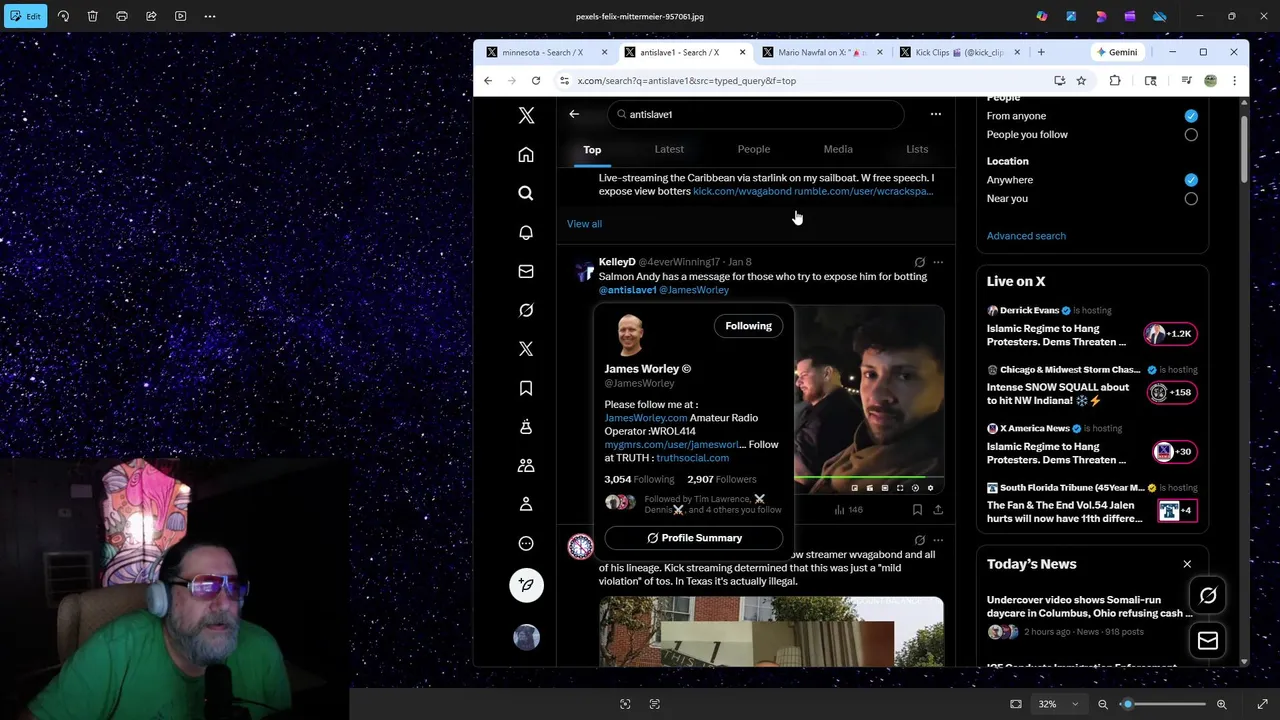Go to X Home in sidebar
1280x720 pixels.
[526, 154]
